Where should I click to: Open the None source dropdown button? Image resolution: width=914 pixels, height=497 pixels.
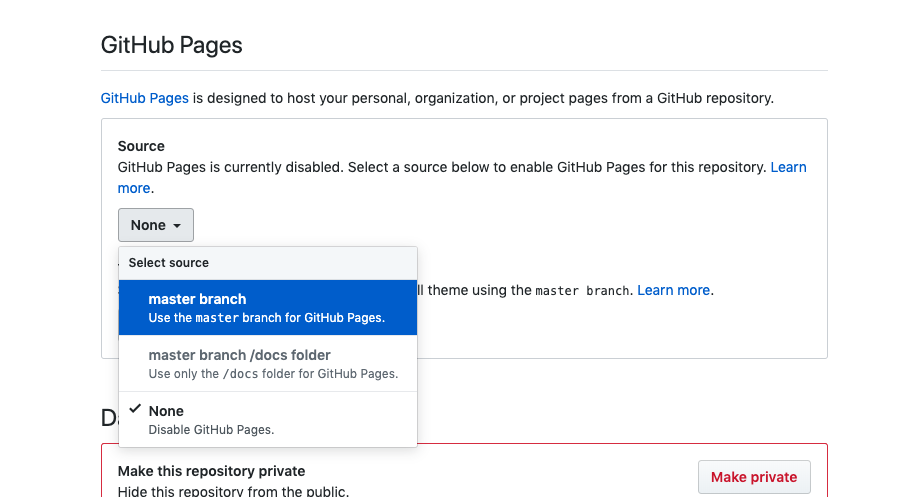pyautogui.click(x=156, y=225)
